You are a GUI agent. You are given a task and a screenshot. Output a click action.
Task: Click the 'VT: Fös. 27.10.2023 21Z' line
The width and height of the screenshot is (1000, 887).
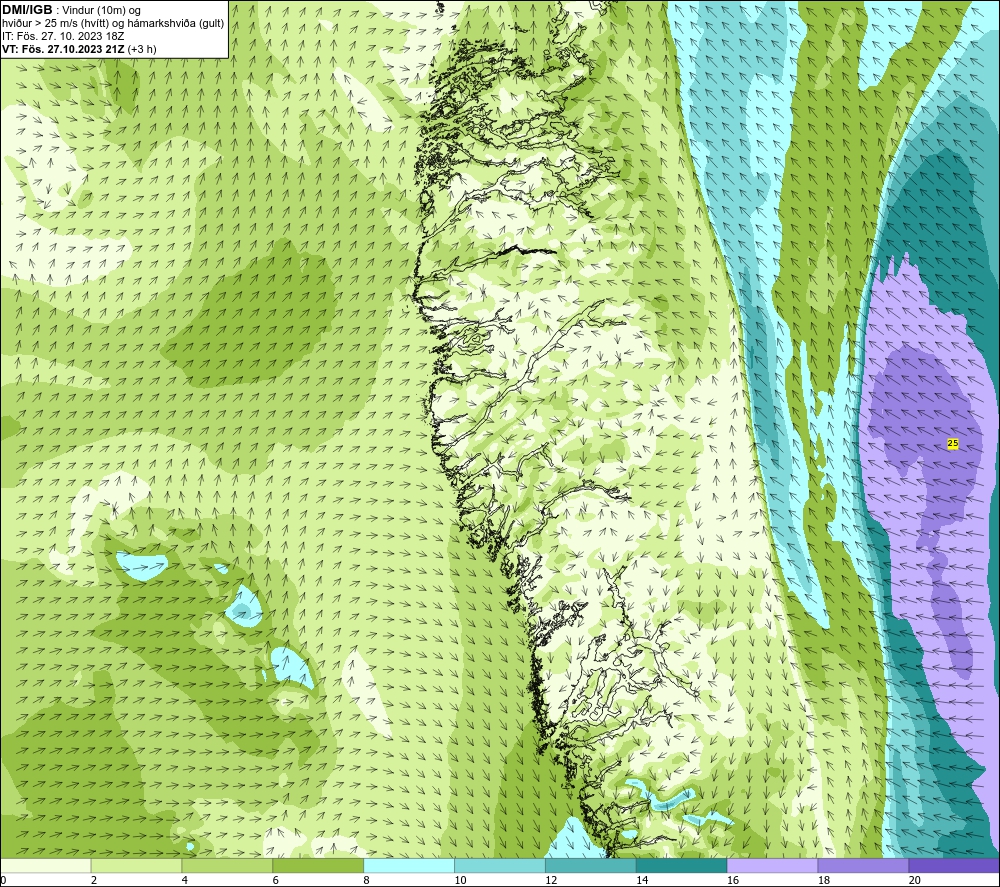pos(79,49)
